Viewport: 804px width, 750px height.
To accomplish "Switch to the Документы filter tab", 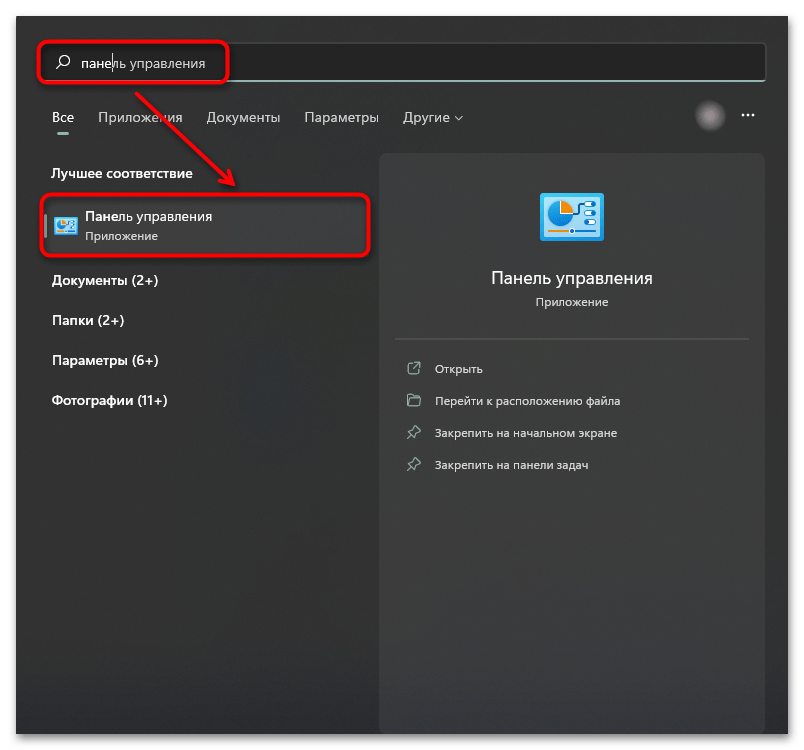I will pyautogui.click(x=243, y=117).
